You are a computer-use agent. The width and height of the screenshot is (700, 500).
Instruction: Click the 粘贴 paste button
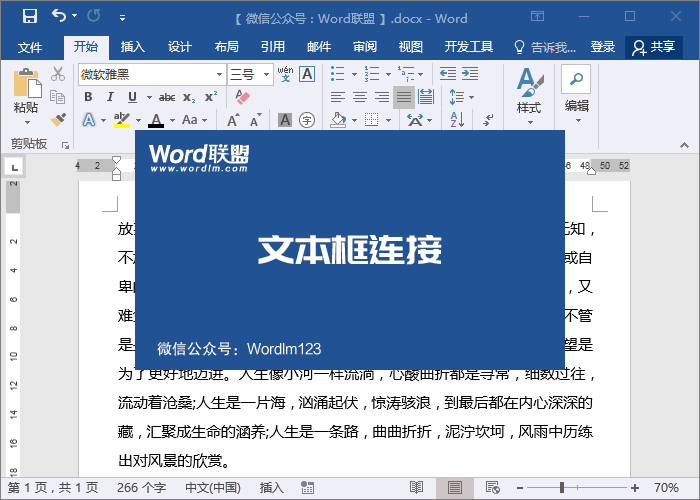point(26,96)
